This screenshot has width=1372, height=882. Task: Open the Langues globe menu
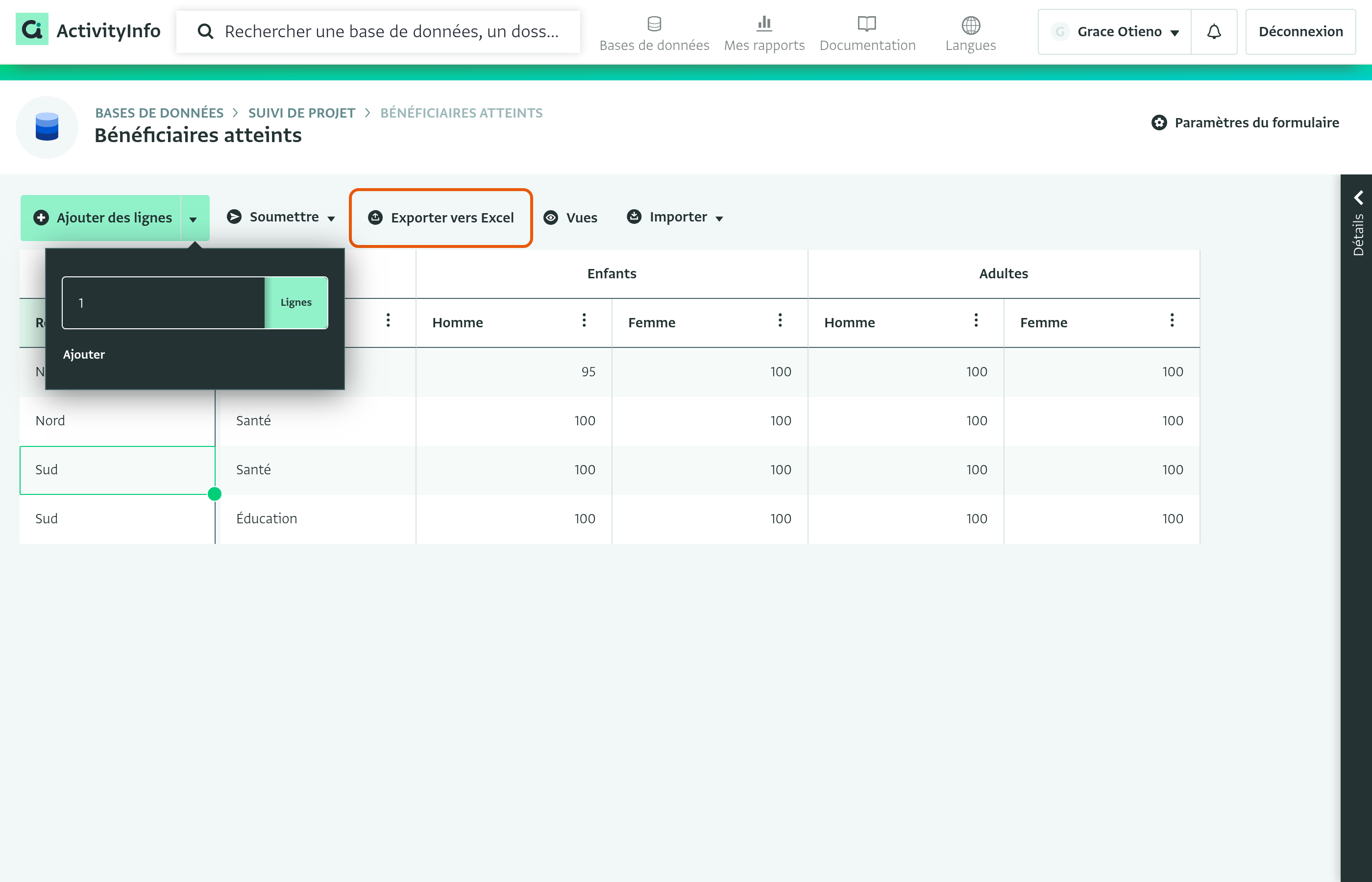[971, 33]
